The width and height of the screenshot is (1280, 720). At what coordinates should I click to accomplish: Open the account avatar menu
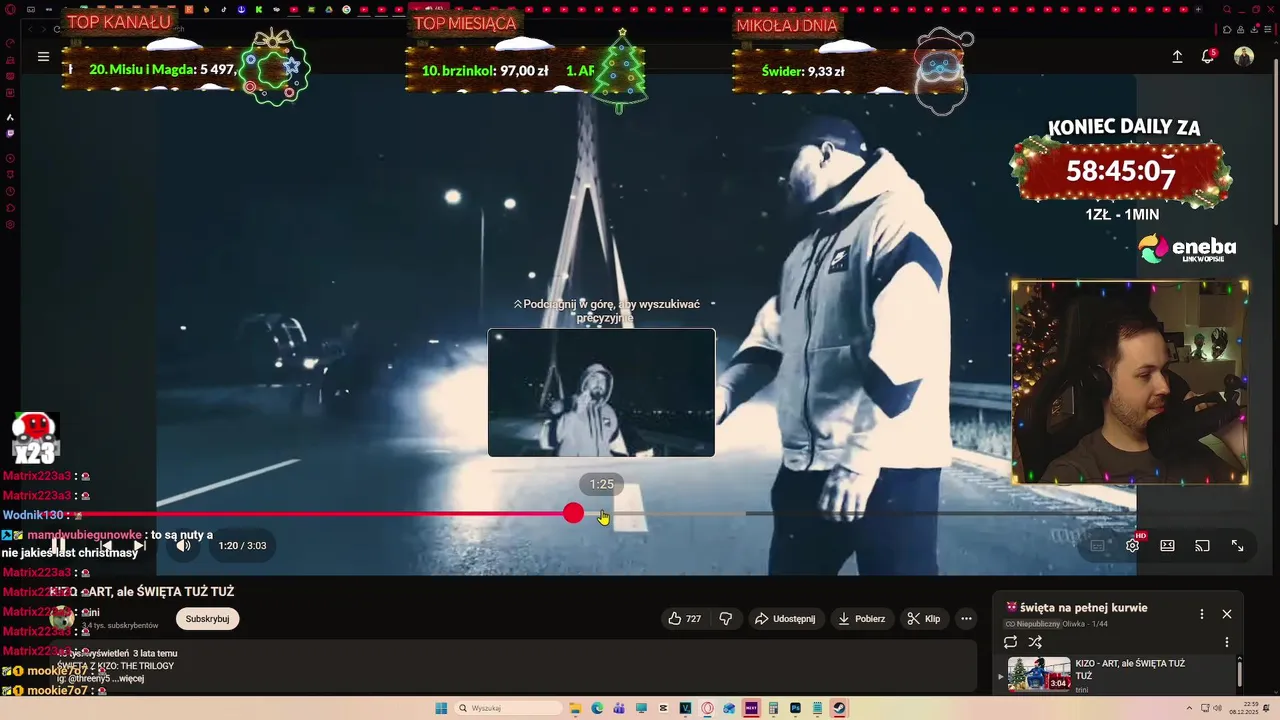point(1244,57)
